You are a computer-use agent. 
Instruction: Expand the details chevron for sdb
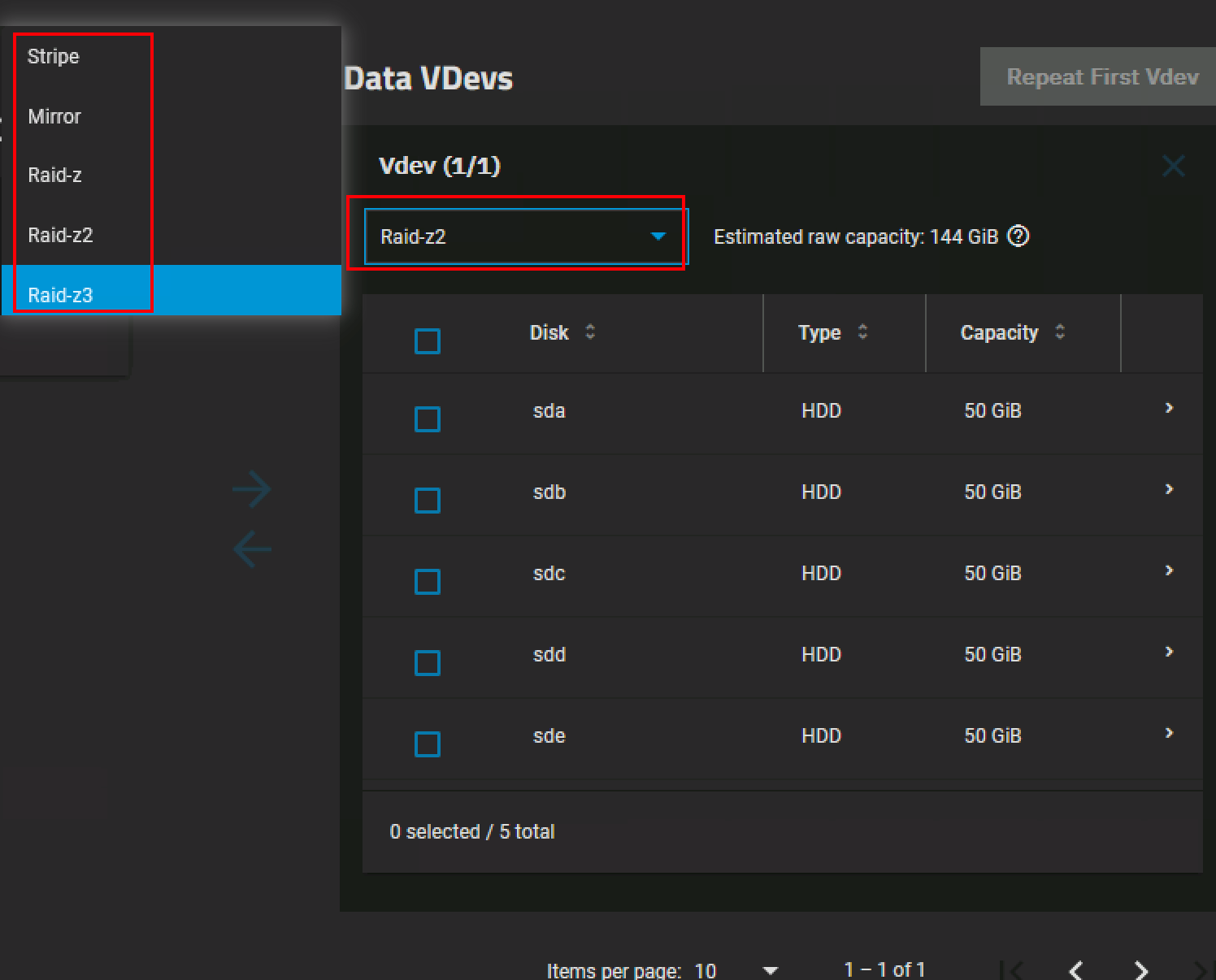(1169, 489)
